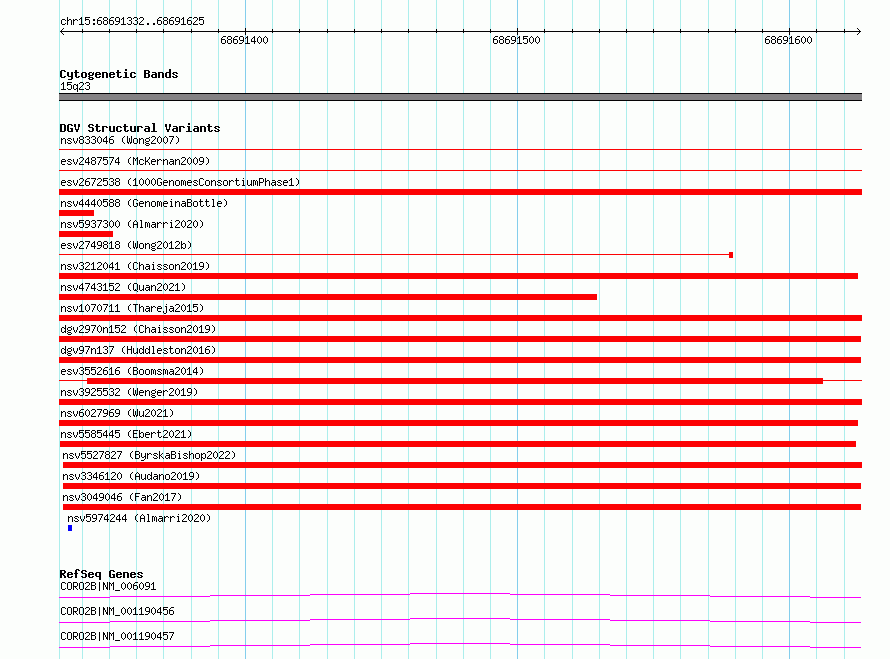The image size is (890, 659).
Task: Click the dgv97n137 (Huddleston2016) label
Action: [x=138, y=350]
